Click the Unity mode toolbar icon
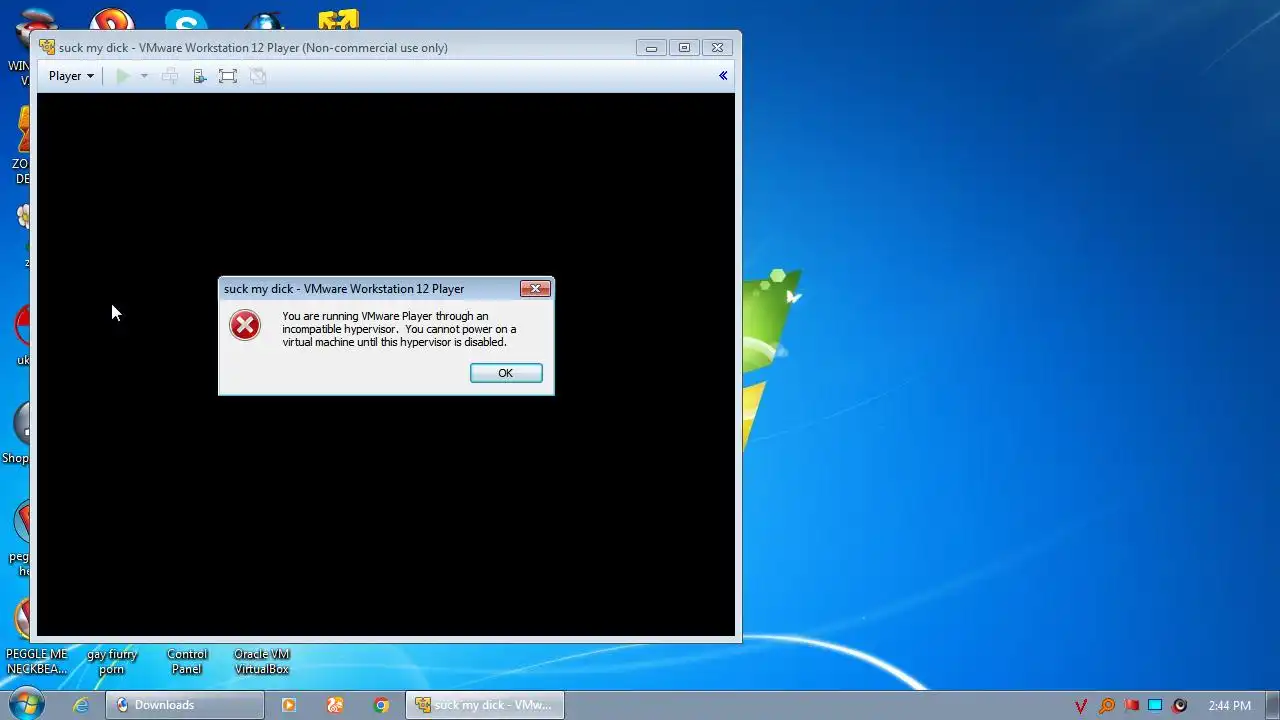 coord(257,76)
